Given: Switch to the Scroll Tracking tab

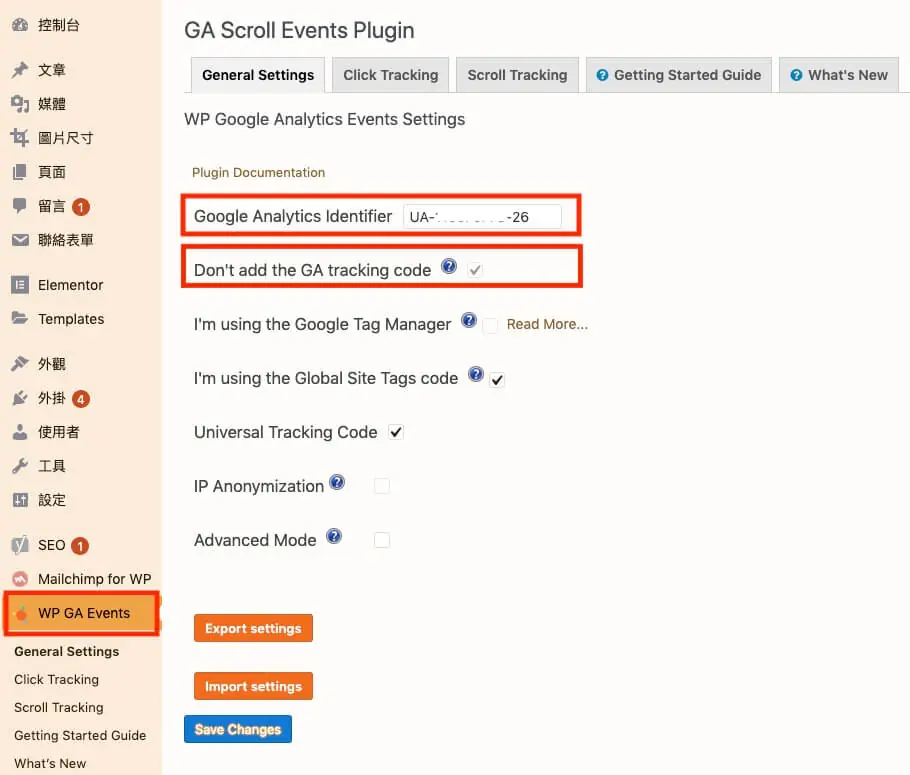Looking at the screenshot, I should [517, 75].
